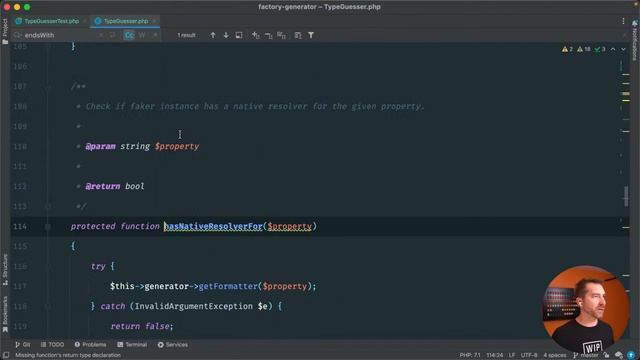Click the typo check count indicator
The height and width of the screenshot is (360, 640).
(600, 49)
